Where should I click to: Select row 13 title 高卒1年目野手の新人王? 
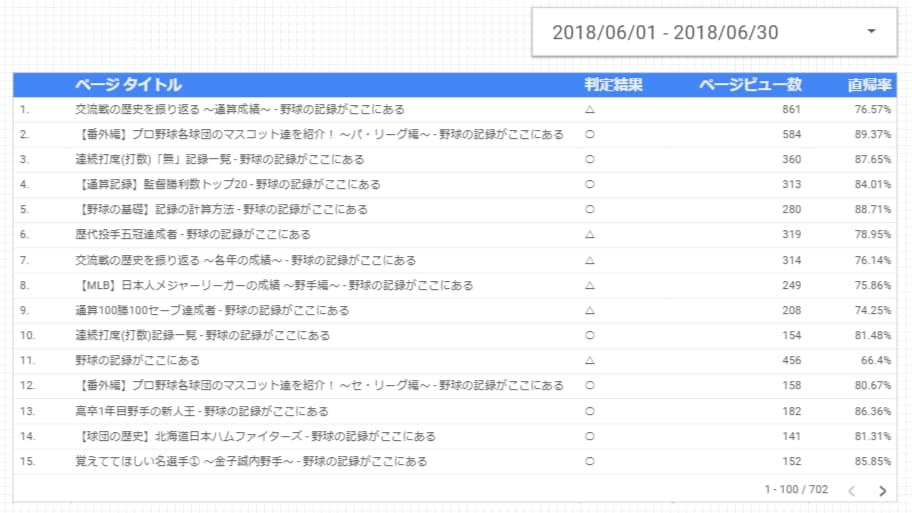point(202,411)
